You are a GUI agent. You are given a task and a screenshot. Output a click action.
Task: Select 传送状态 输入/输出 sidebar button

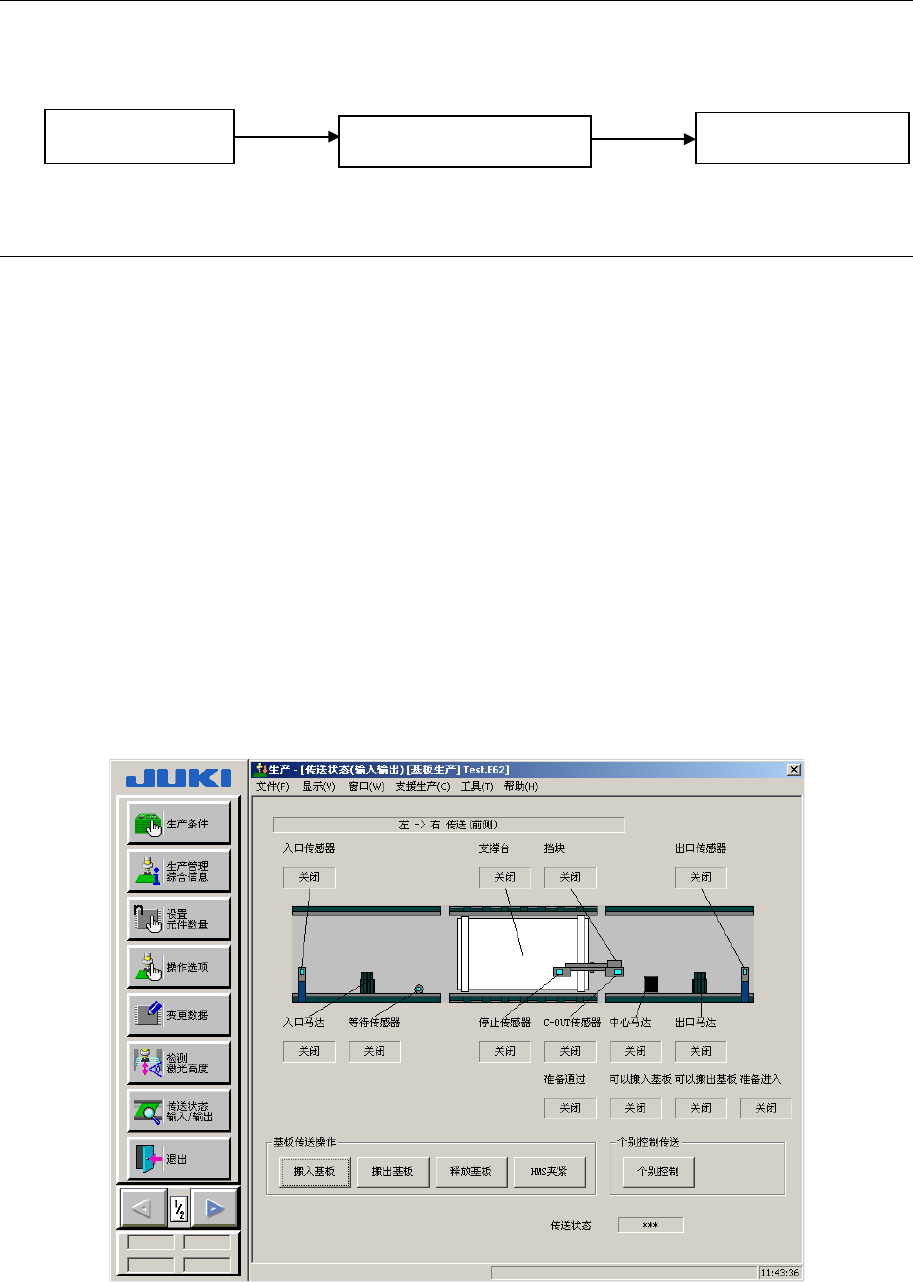pos(179,1110)
